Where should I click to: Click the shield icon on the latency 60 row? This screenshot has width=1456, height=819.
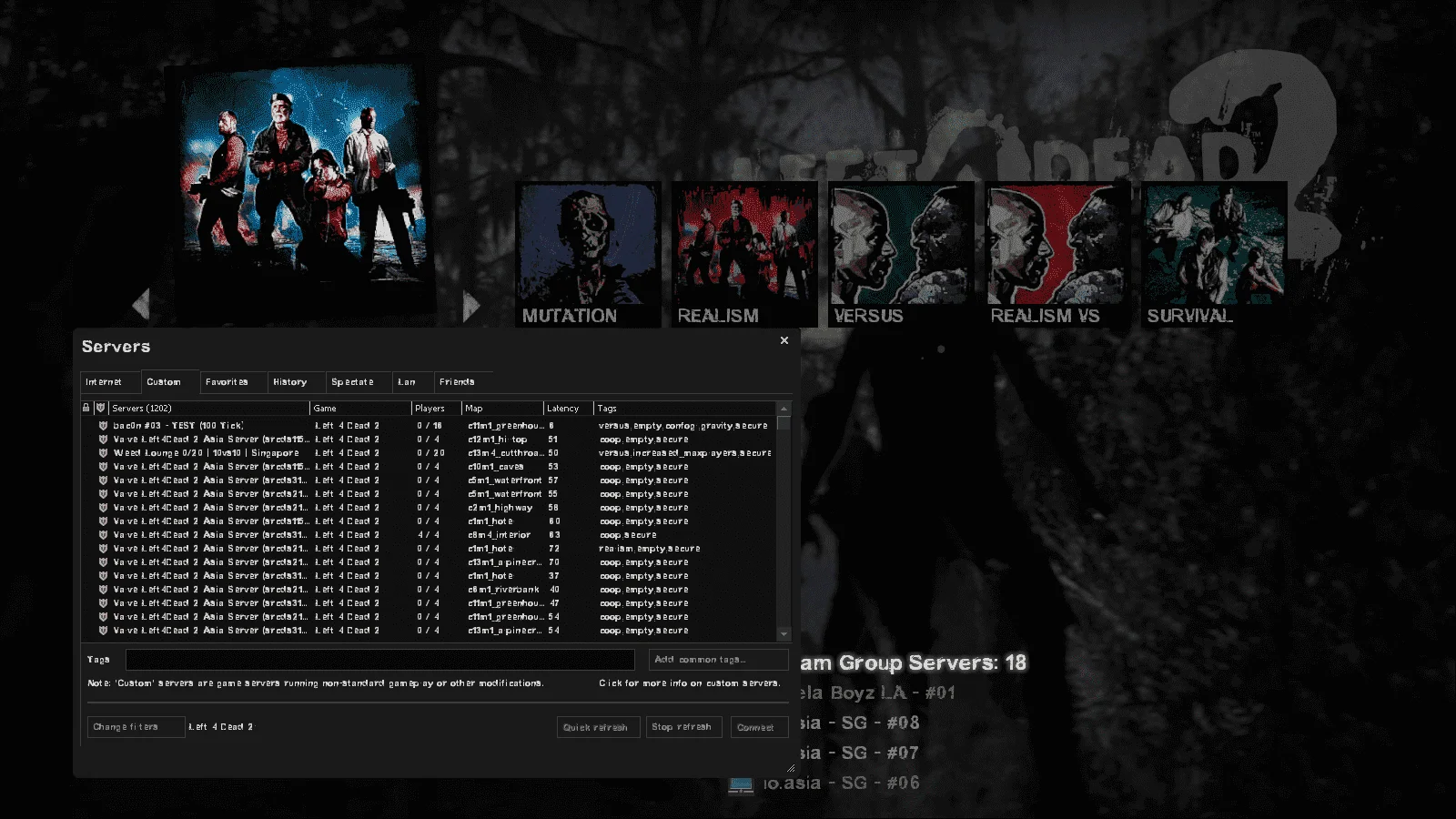pyautogui.click(x=103, y=521)
